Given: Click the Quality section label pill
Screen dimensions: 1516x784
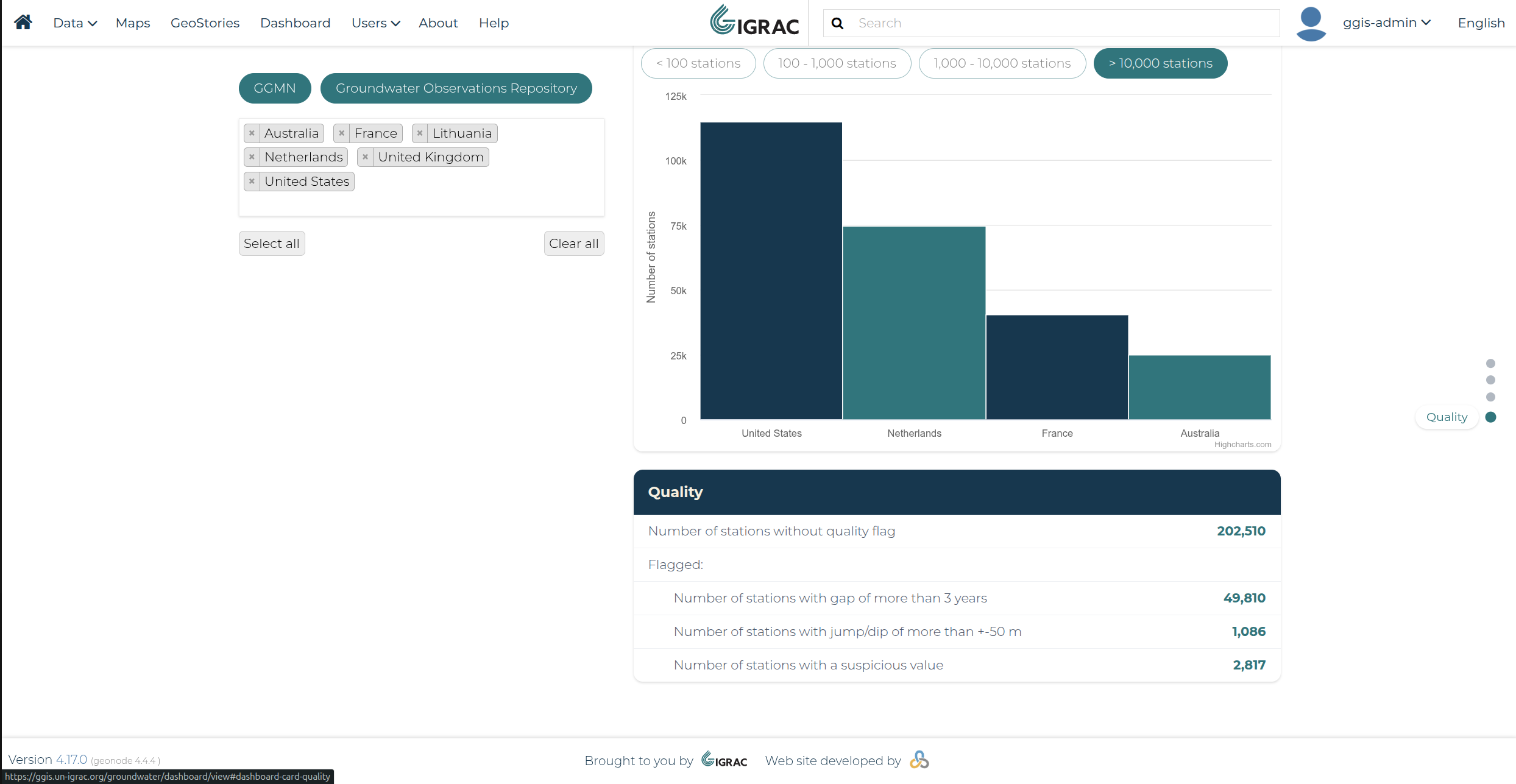Looking at the screenshot, I should click(x=1447, y=417).
